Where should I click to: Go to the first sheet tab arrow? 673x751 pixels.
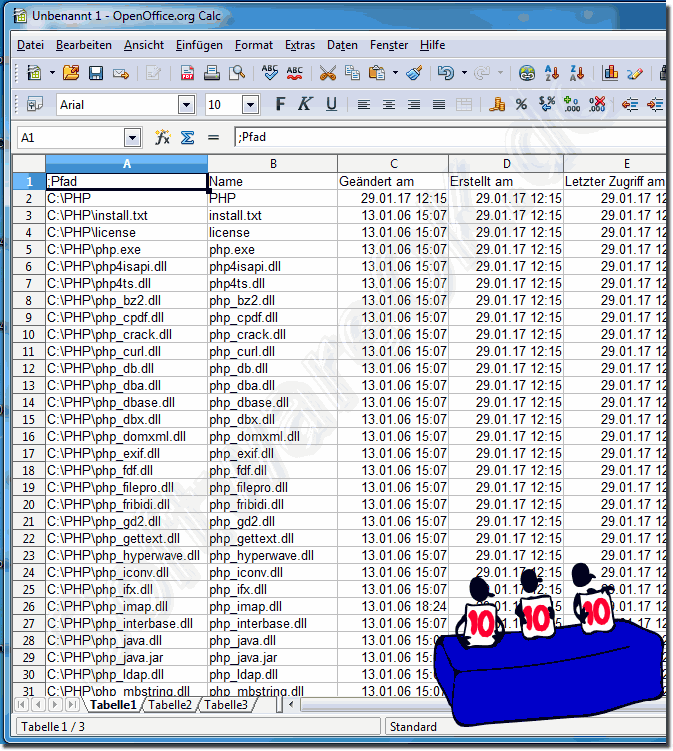(x=22, y=705)
